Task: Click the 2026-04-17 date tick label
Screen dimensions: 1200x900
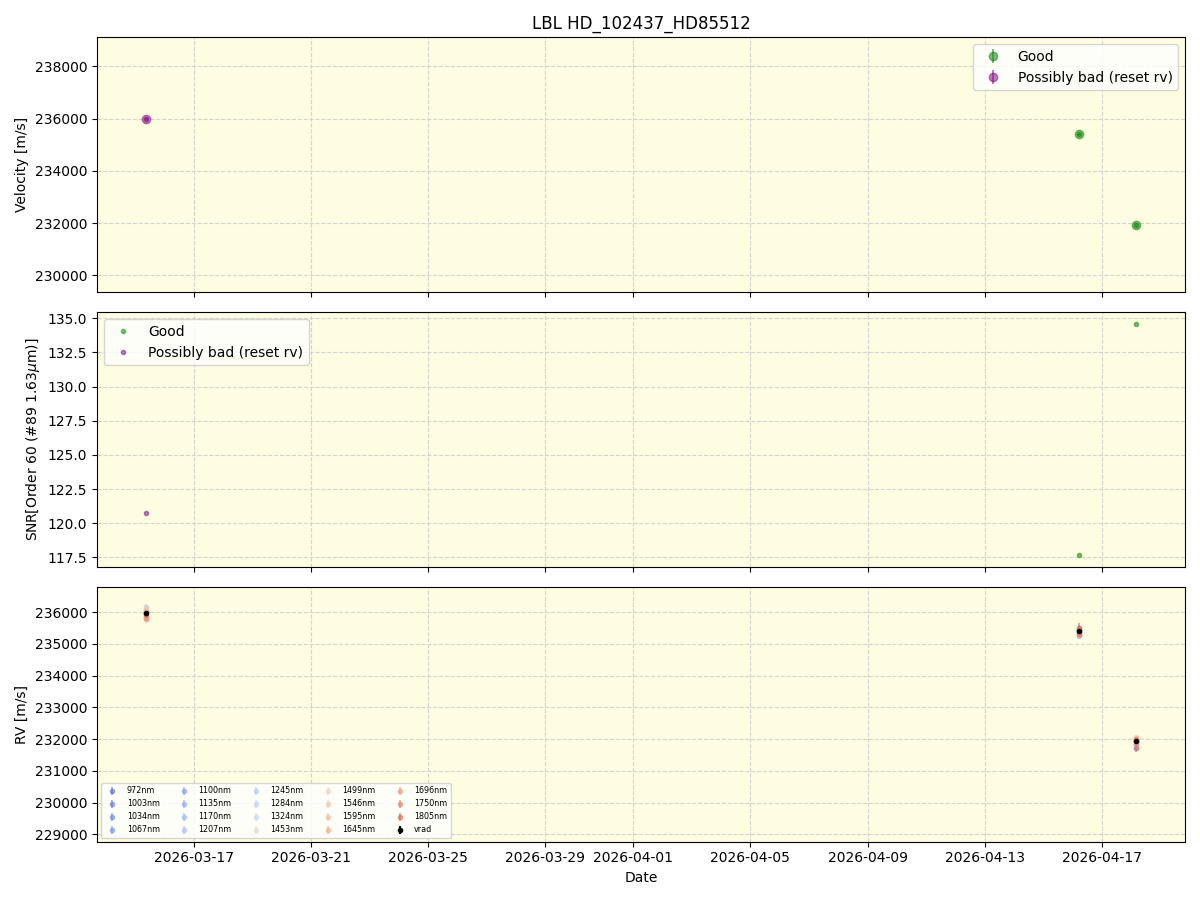Action: [x=1102, y=857]
